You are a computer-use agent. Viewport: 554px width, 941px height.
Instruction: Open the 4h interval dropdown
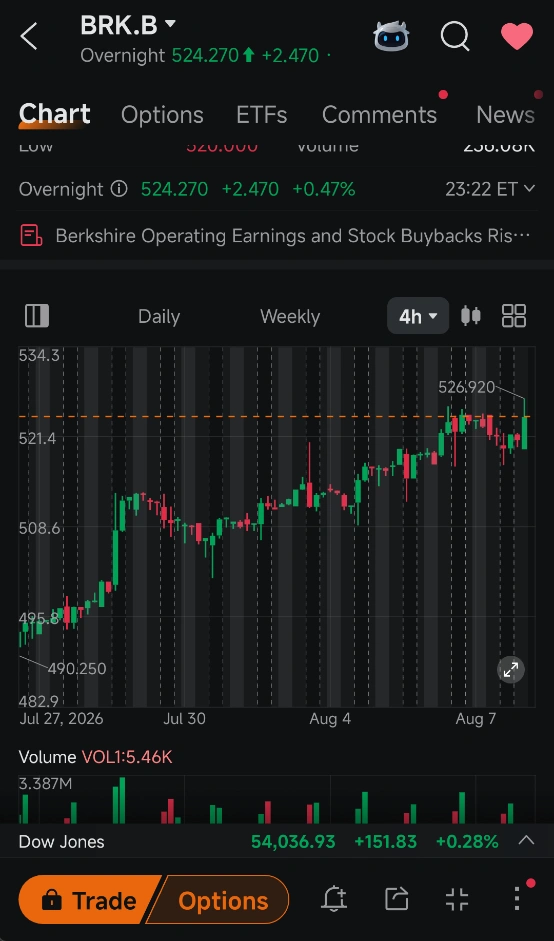tap(418, 316)
